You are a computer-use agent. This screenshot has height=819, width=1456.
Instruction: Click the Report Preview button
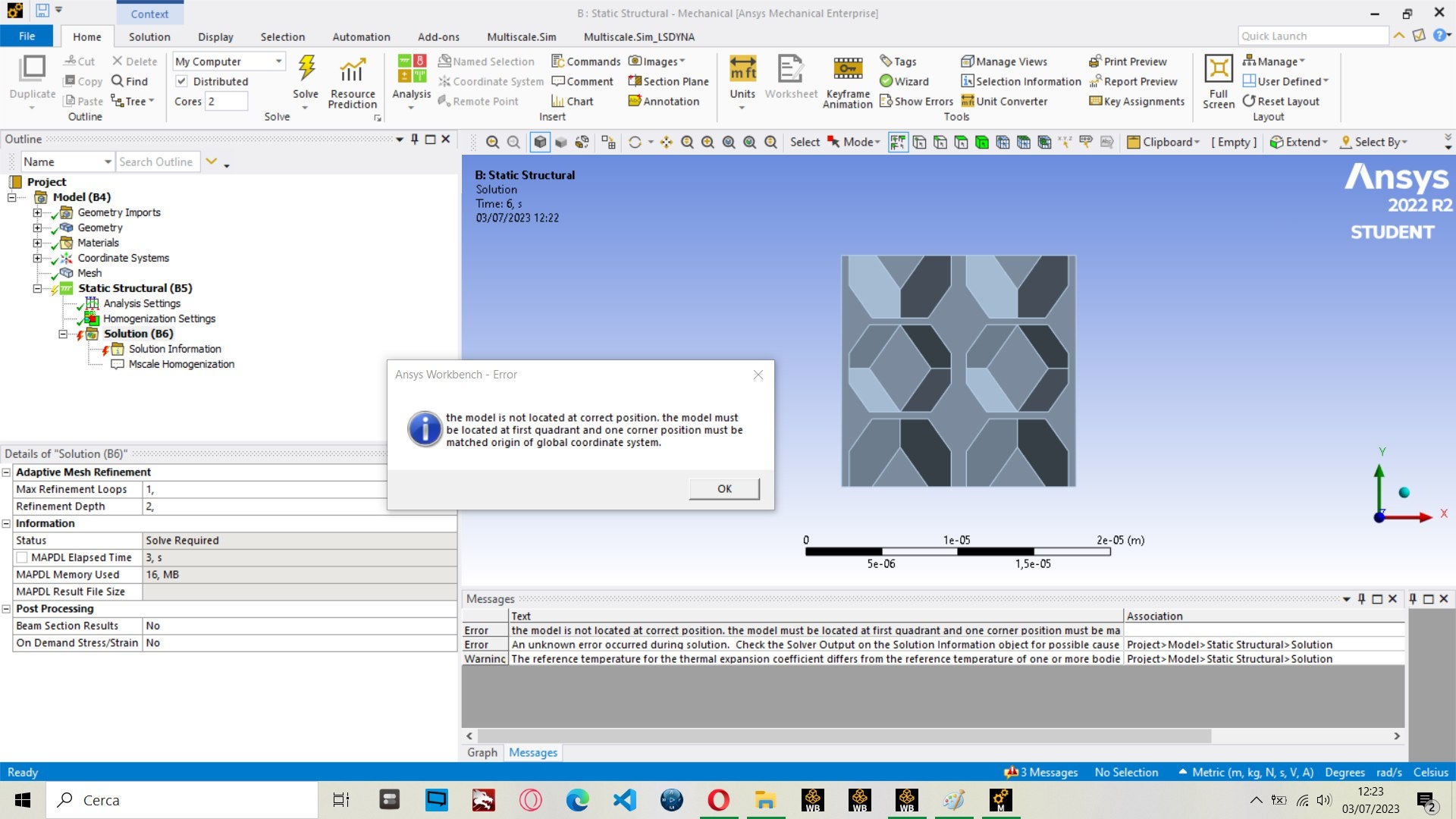point(1133,81)
